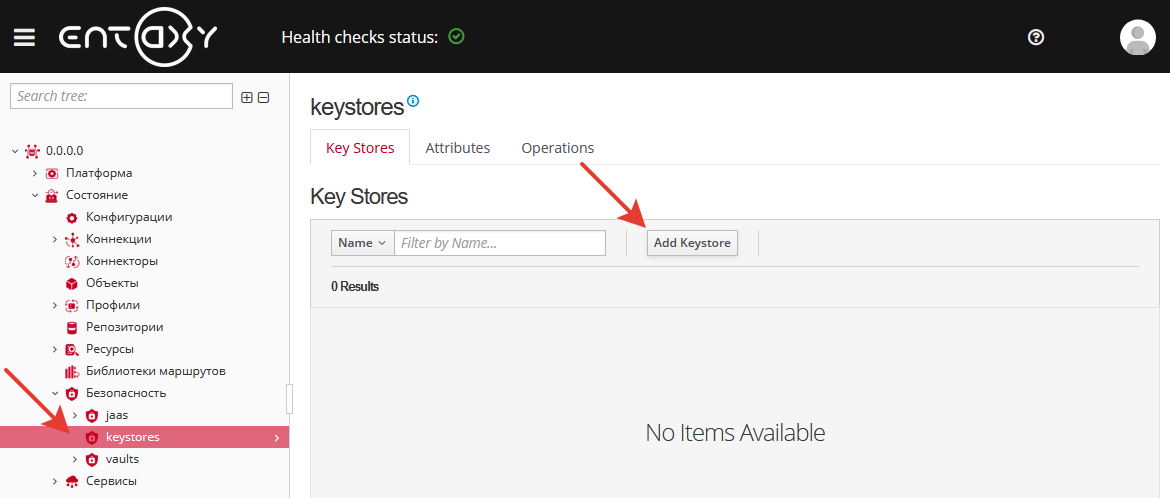Select Объекты in the tree
Viewport: 1170px width, 498px height.
(112, 284)
